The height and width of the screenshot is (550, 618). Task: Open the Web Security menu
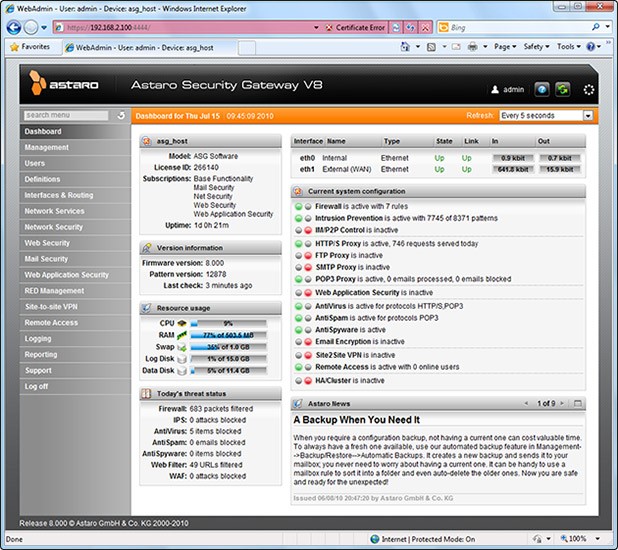[75, 243]
